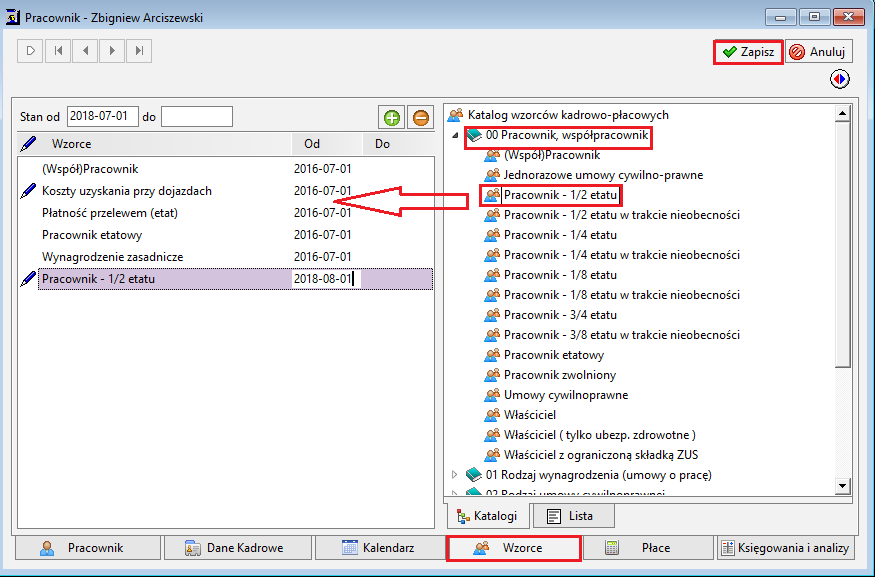Go to the next record arrow
This screenshot has height=577, width=875.
112,51
